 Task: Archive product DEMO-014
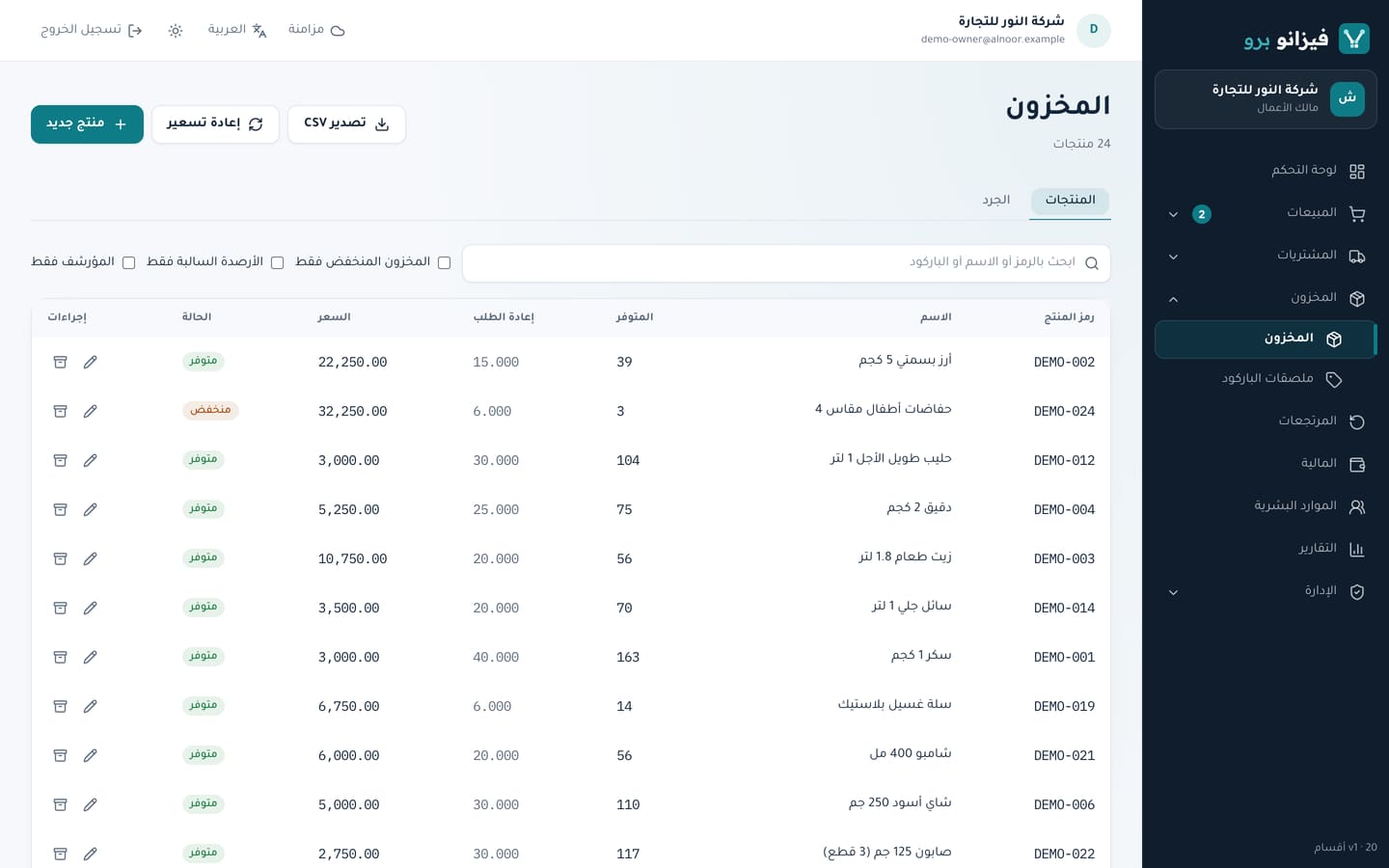tap(60, 608)
